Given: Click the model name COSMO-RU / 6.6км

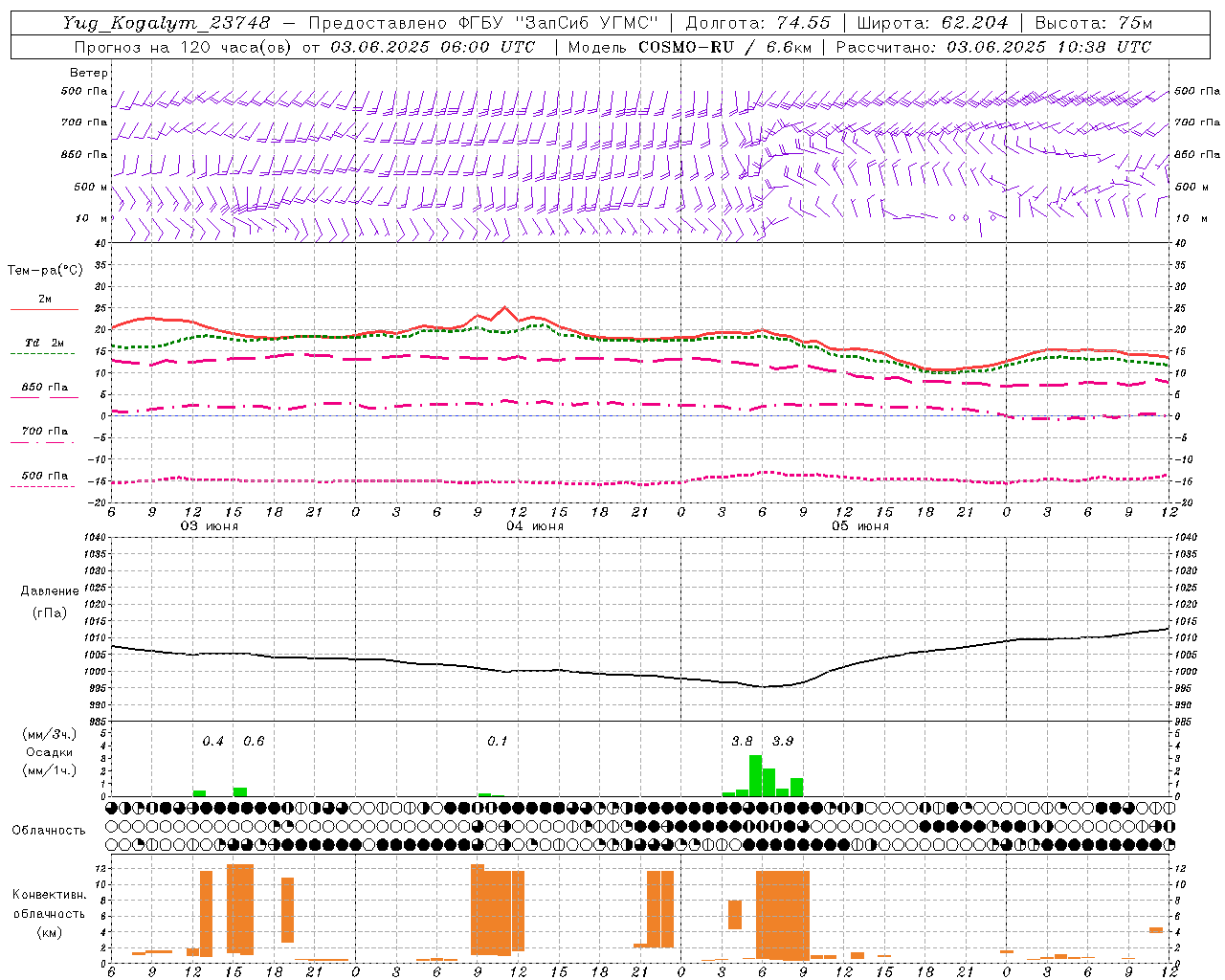Looking at the screenshot, I should click(724, 47).
